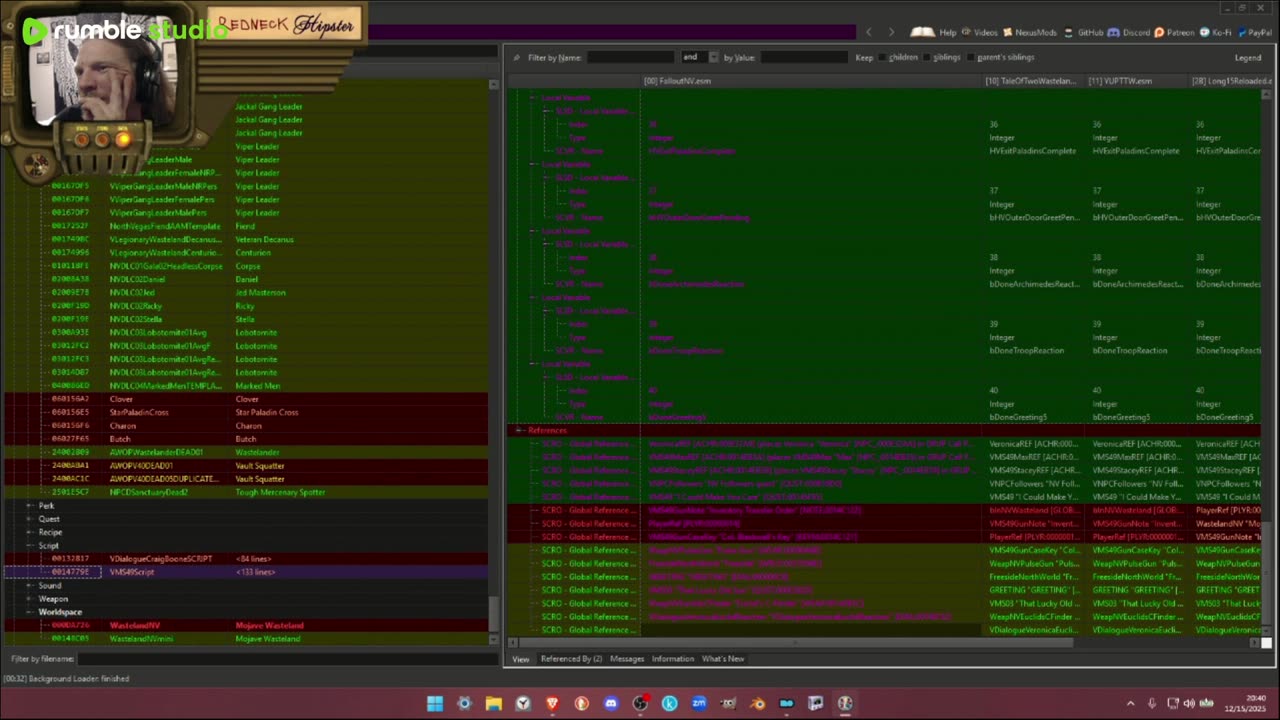Click the pin icon beside Filter by Name
Screen dimensions: 1280x720
516,57
